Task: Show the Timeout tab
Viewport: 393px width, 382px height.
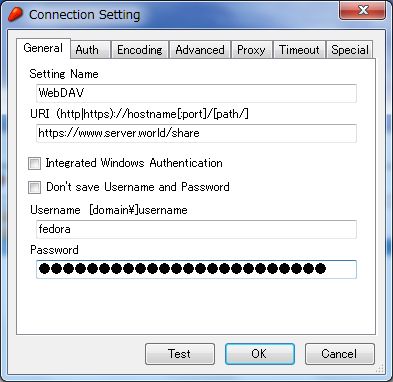Action: pos(299,50)
